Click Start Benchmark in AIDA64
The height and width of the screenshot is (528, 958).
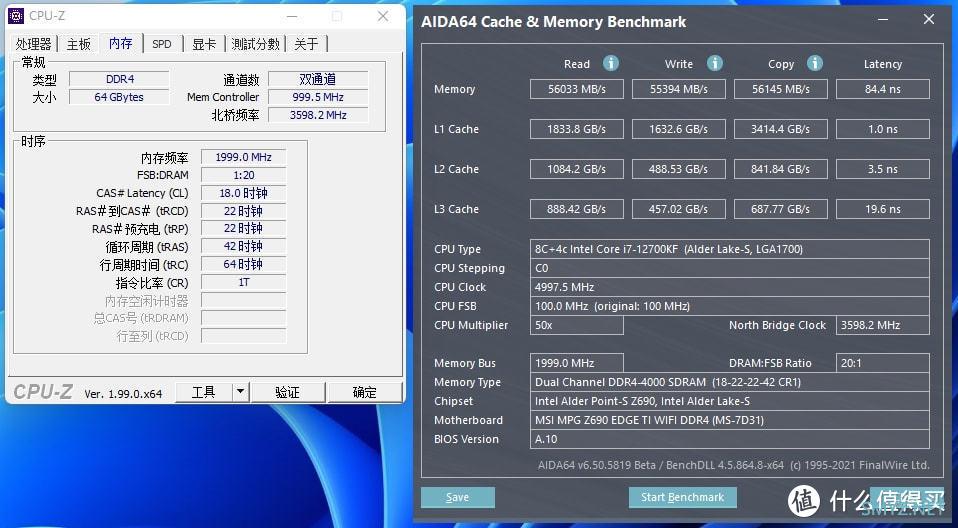click(x=682, y=497)
